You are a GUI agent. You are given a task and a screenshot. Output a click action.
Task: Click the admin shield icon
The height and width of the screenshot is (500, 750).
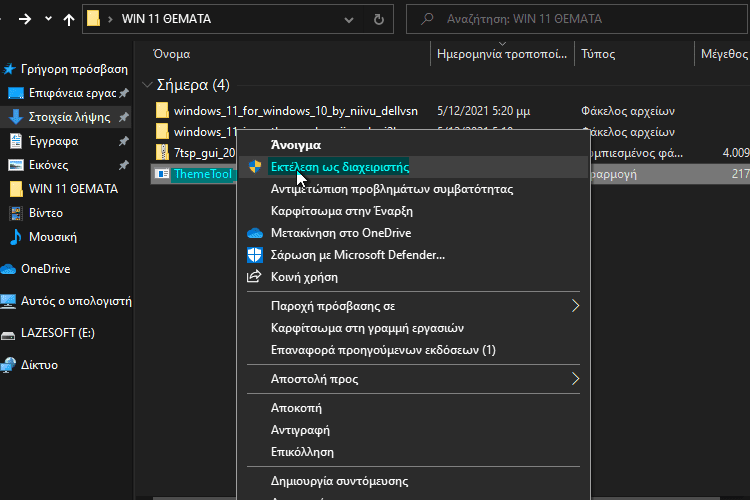click(255, 167)
